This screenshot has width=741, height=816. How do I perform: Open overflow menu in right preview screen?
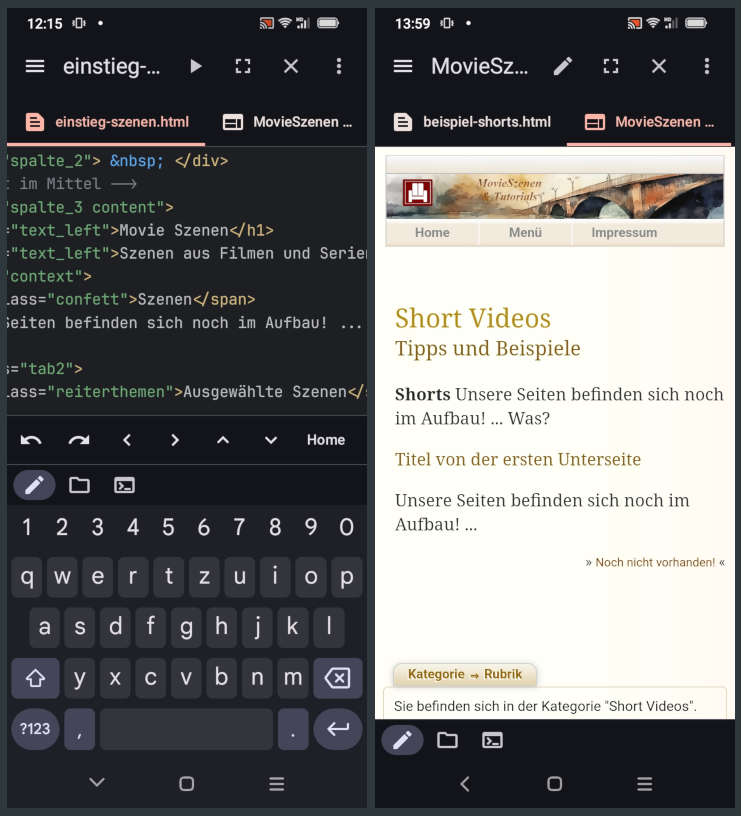707,66
